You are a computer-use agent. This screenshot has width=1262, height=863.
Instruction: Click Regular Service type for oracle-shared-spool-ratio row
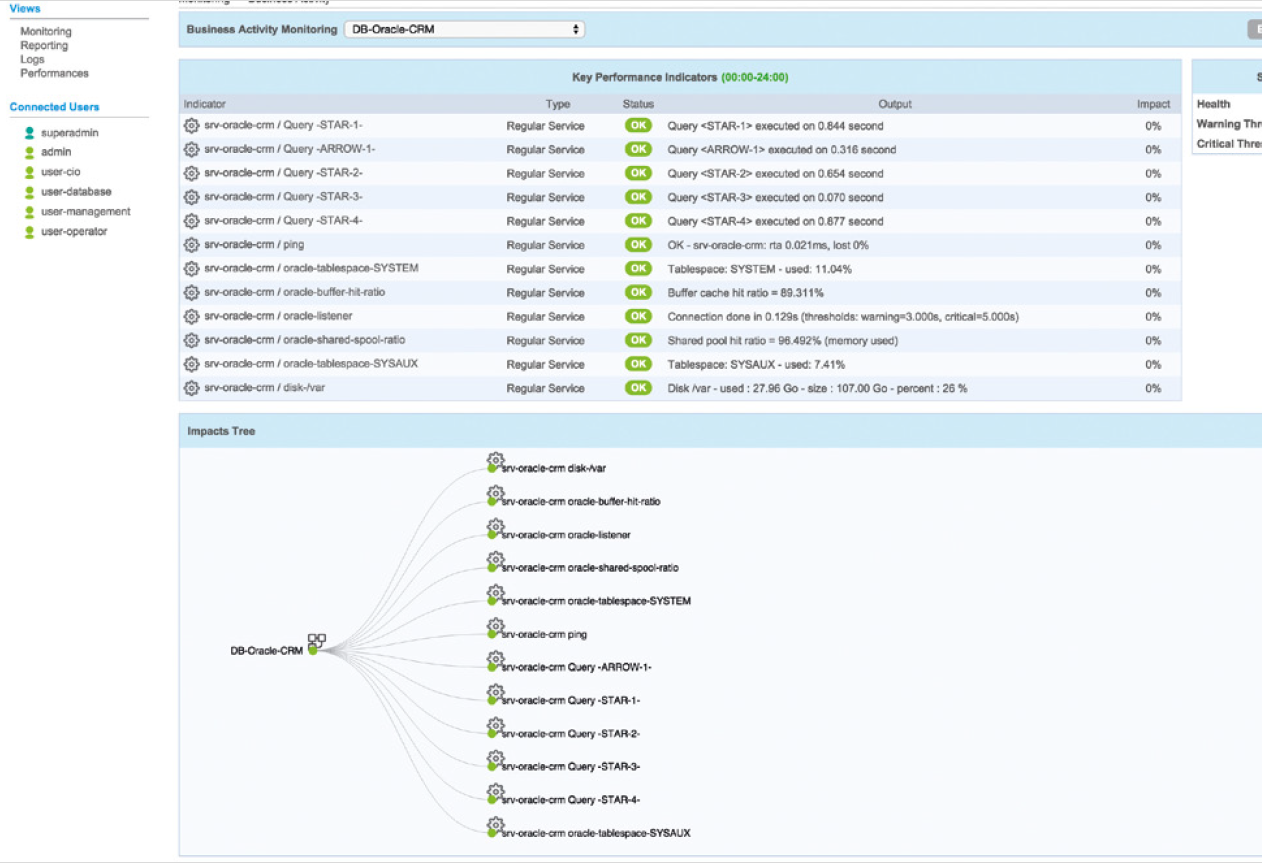point(545,340)
